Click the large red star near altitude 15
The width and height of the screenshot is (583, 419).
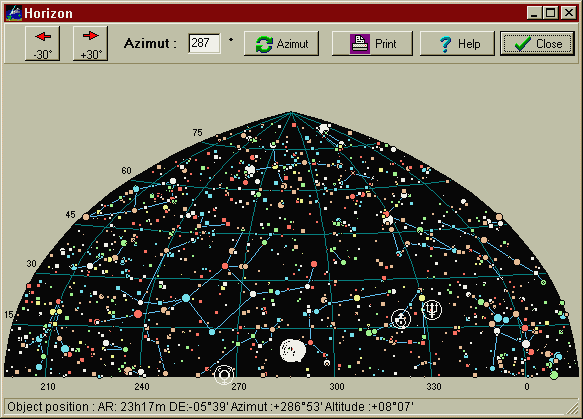(138, 314)
